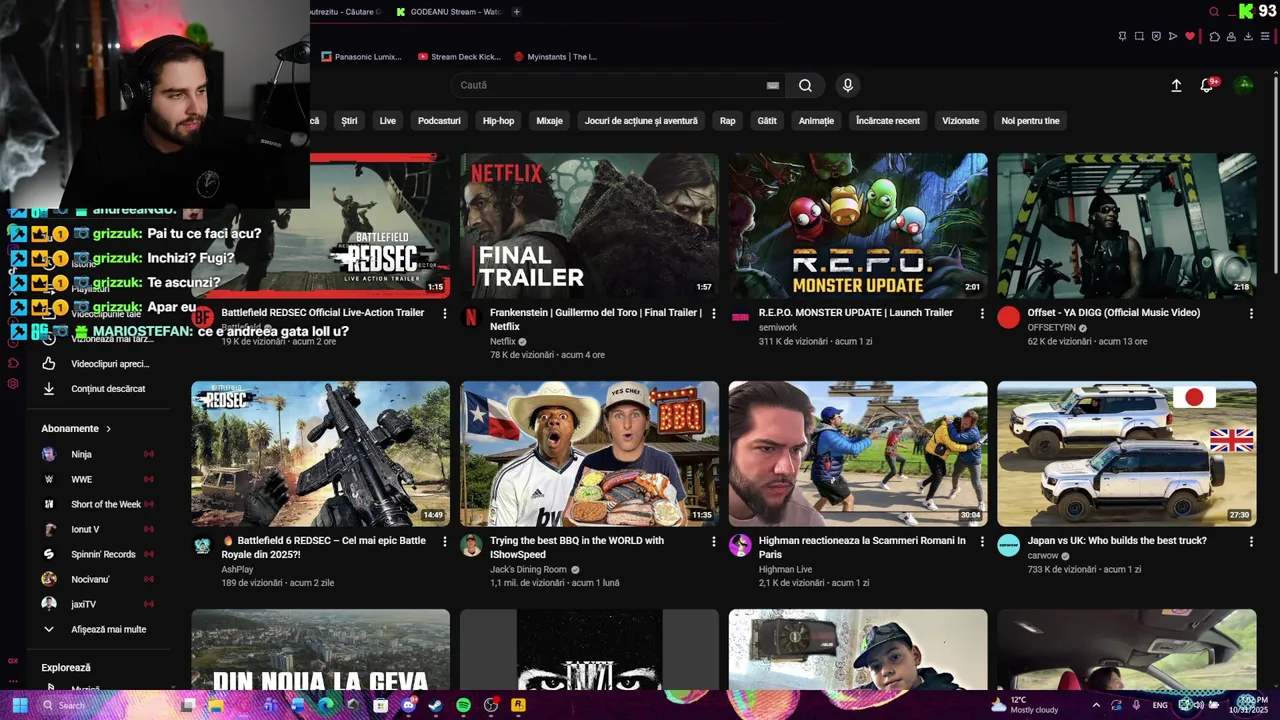Take a snapshot with the browser snapshot icon
The height and width of the screenshot is (720, 1280).
coord(1139,36)
